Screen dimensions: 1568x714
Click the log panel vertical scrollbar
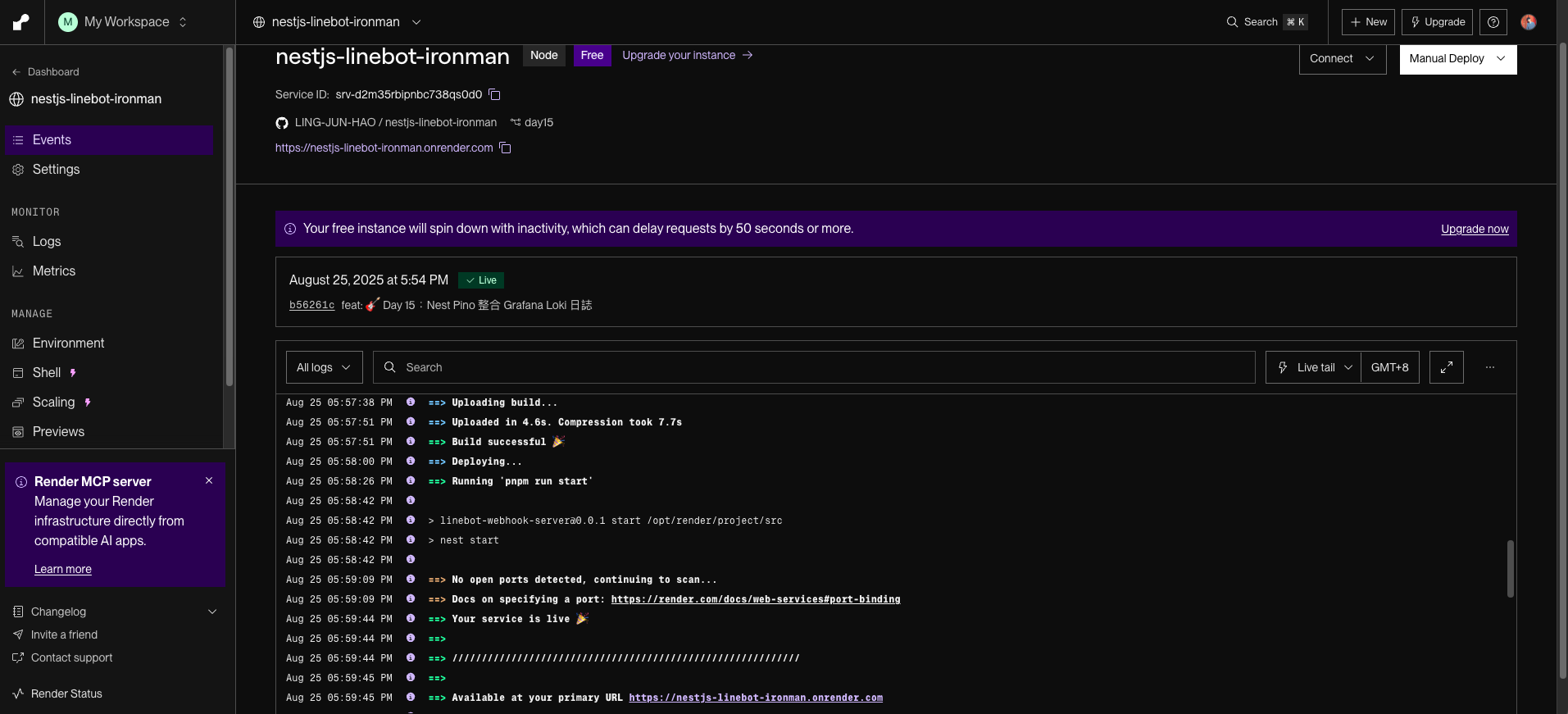(x=1511, y=568)
